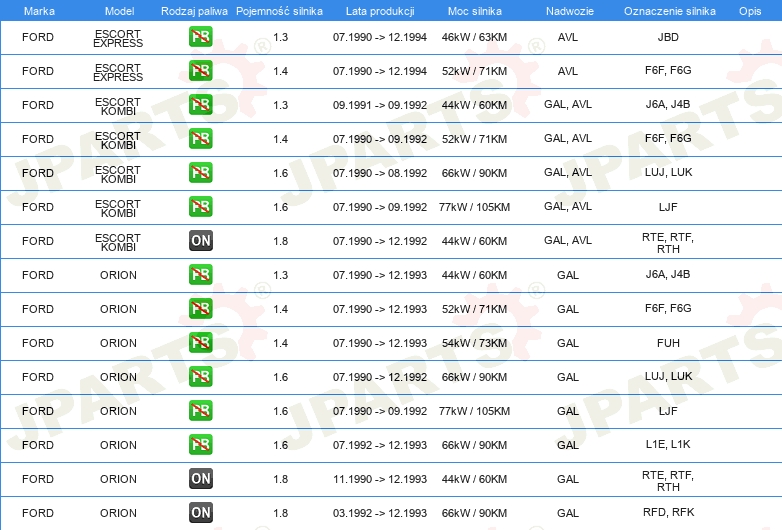Click the Oznaczenie silnika column header
The height and width of the screenshot is (530, 782).
pos(670,11)
